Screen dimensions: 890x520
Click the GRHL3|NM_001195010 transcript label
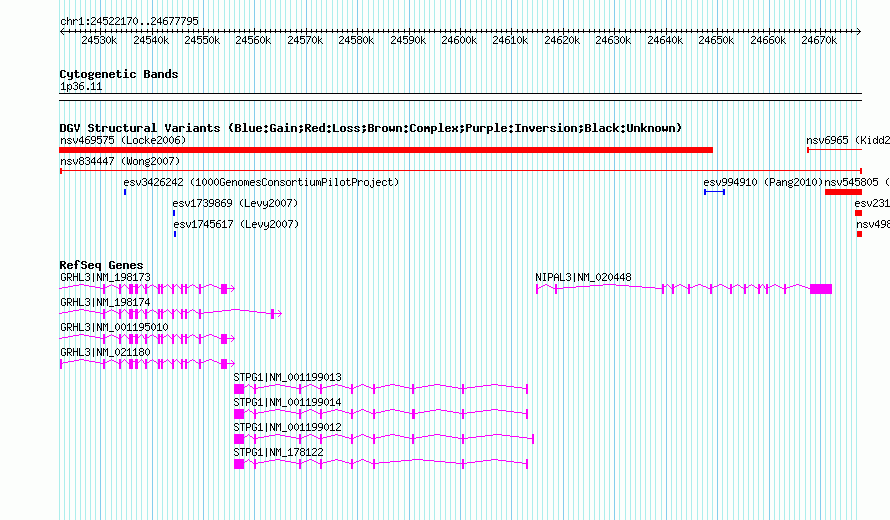(x=114, y=327)
